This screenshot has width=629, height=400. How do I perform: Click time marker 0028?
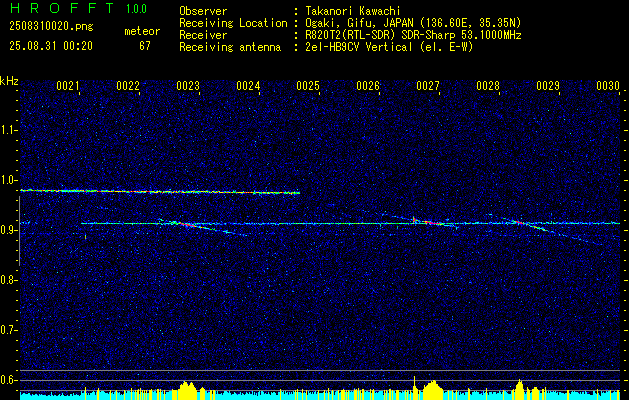point(488,85)
